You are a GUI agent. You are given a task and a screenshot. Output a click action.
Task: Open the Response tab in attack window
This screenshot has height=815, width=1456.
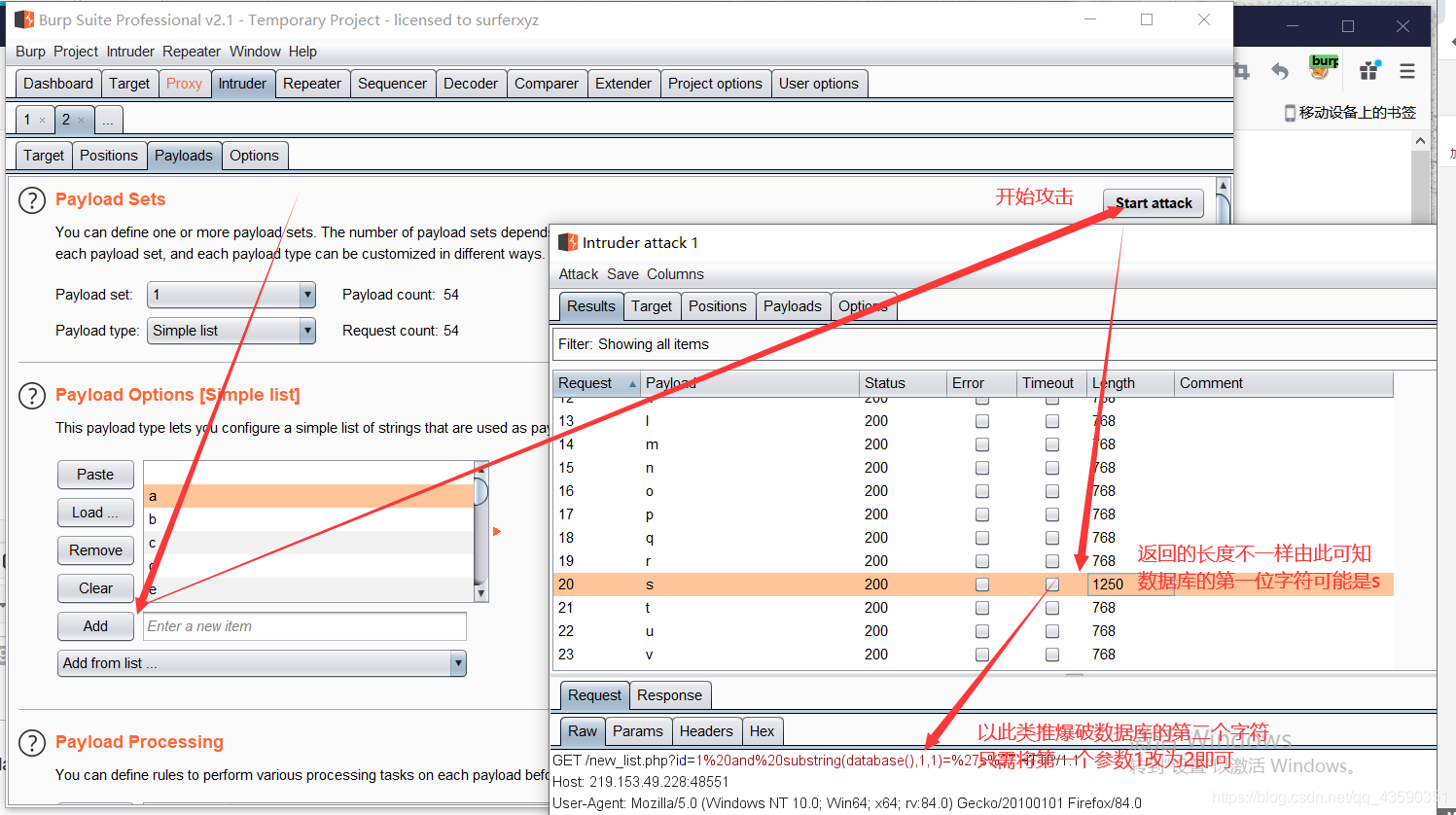(669, 695)
